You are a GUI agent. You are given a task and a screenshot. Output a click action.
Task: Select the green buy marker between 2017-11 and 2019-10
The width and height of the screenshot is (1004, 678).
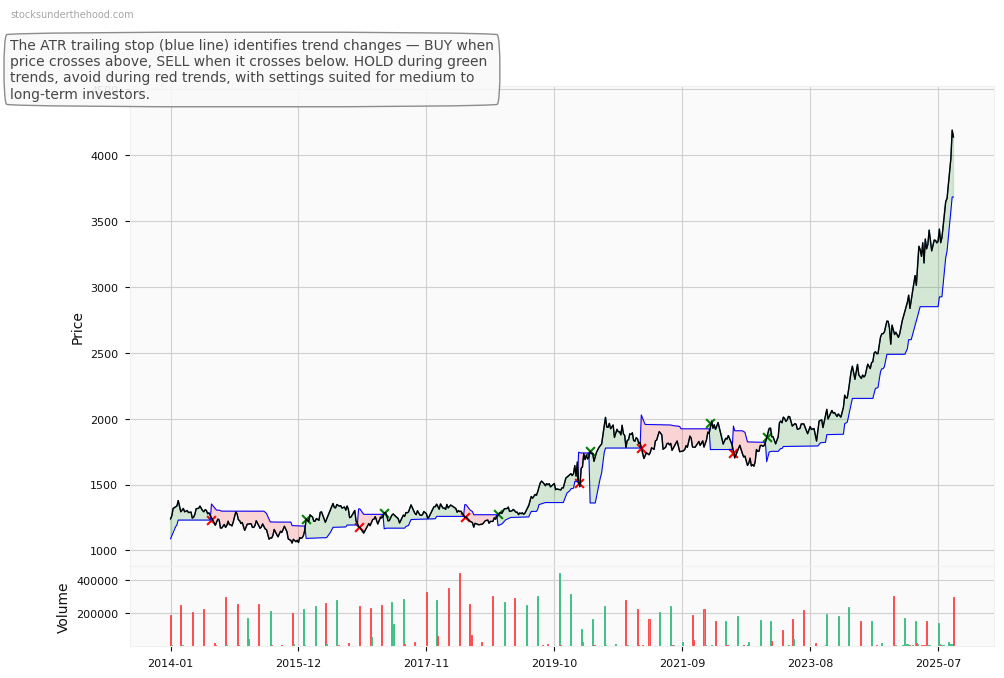[498, 515]
